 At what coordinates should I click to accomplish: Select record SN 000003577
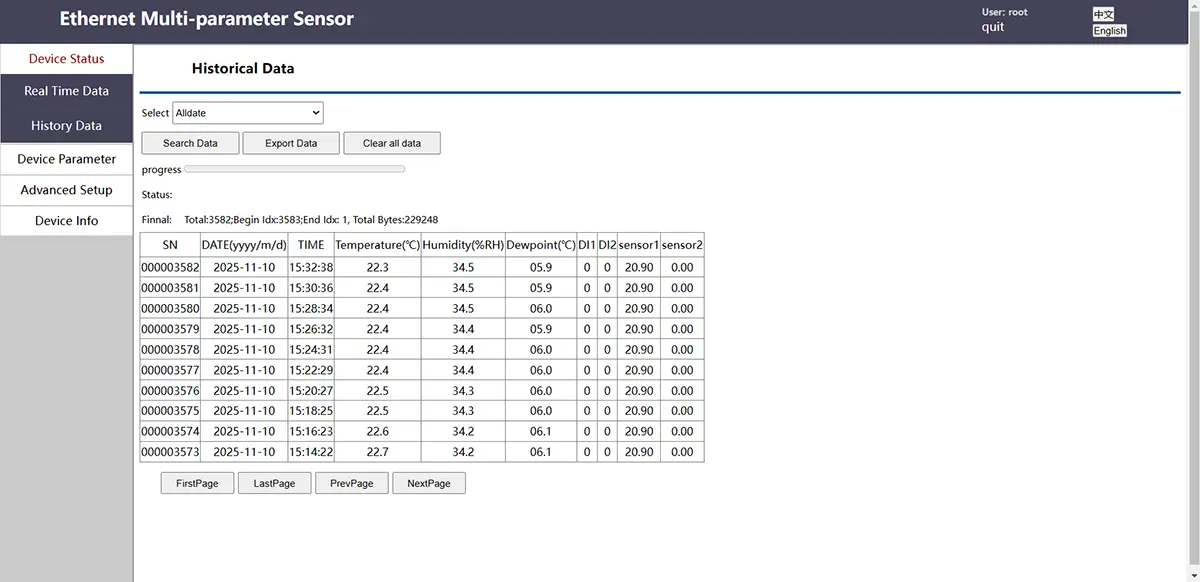[170, 370]
